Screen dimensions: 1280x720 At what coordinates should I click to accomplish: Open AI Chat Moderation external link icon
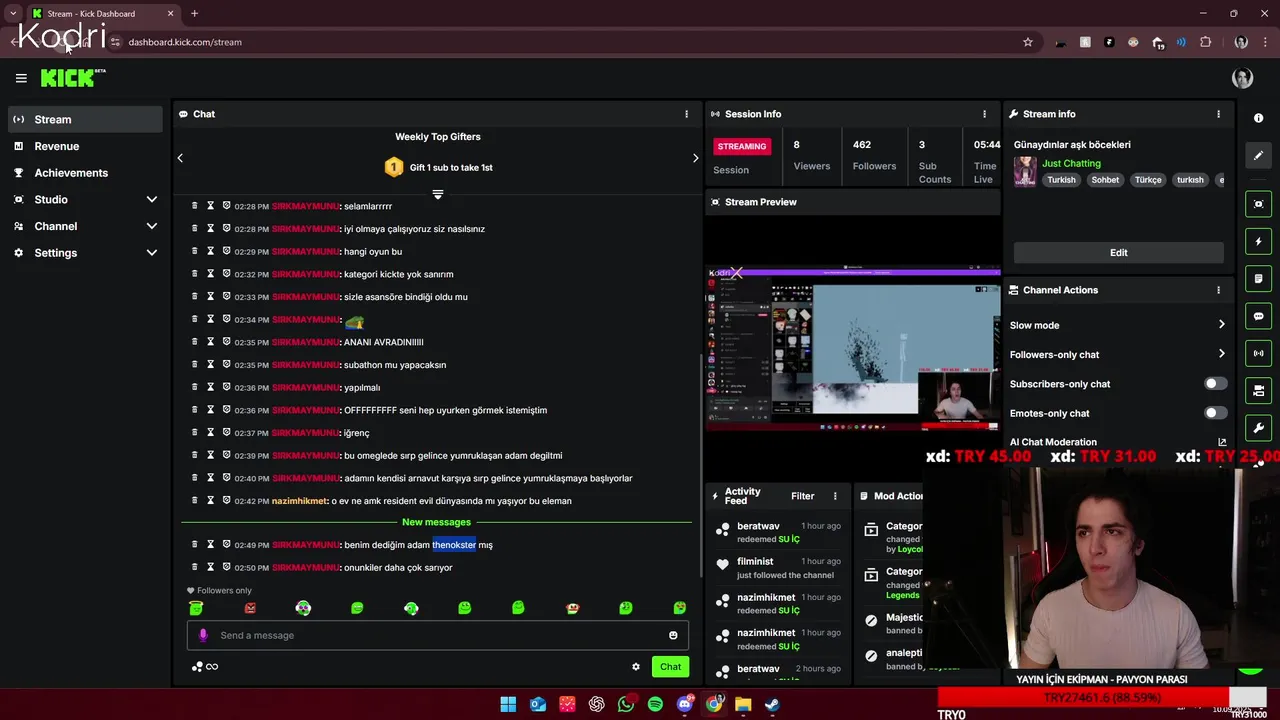tap(1221, 442)
